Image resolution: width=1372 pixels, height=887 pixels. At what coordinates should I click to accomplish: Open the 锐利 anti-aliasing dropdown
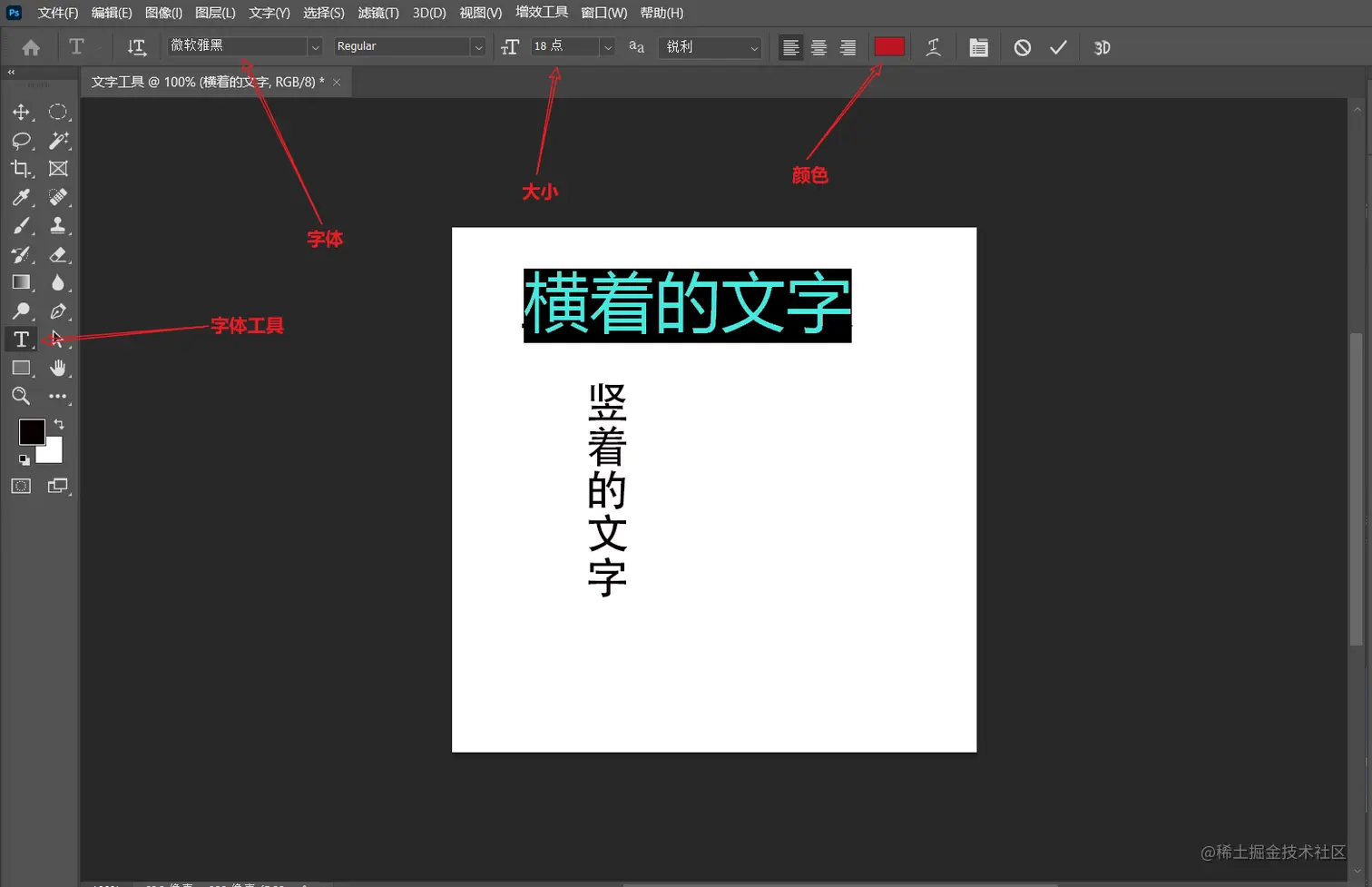(754, 47)
